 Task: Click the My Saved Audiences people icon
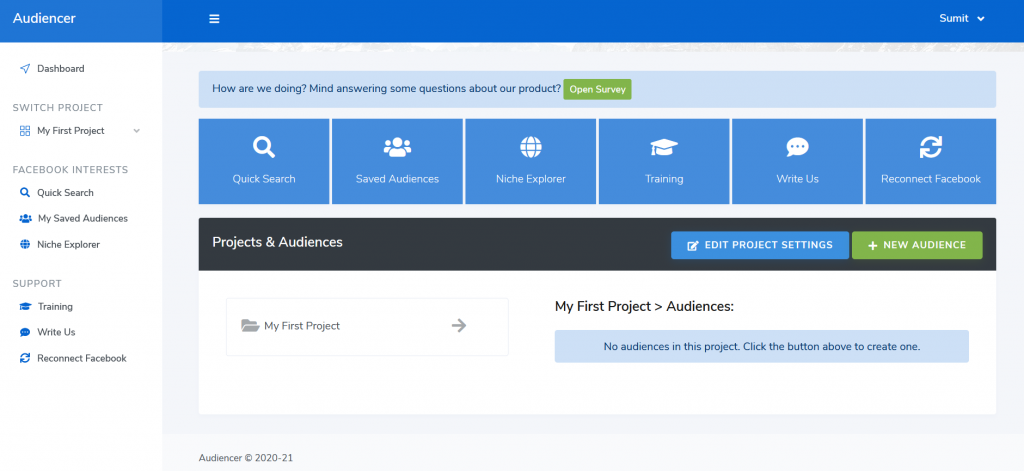(x=25, y=218)
